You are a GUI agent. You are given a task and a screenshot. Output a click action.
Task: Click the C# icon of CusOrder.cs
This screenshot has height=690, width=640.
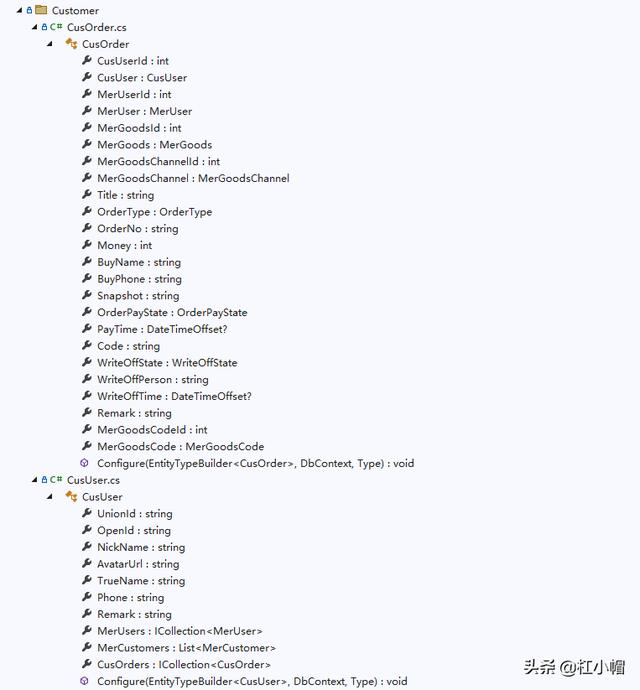tap(56, 27)
